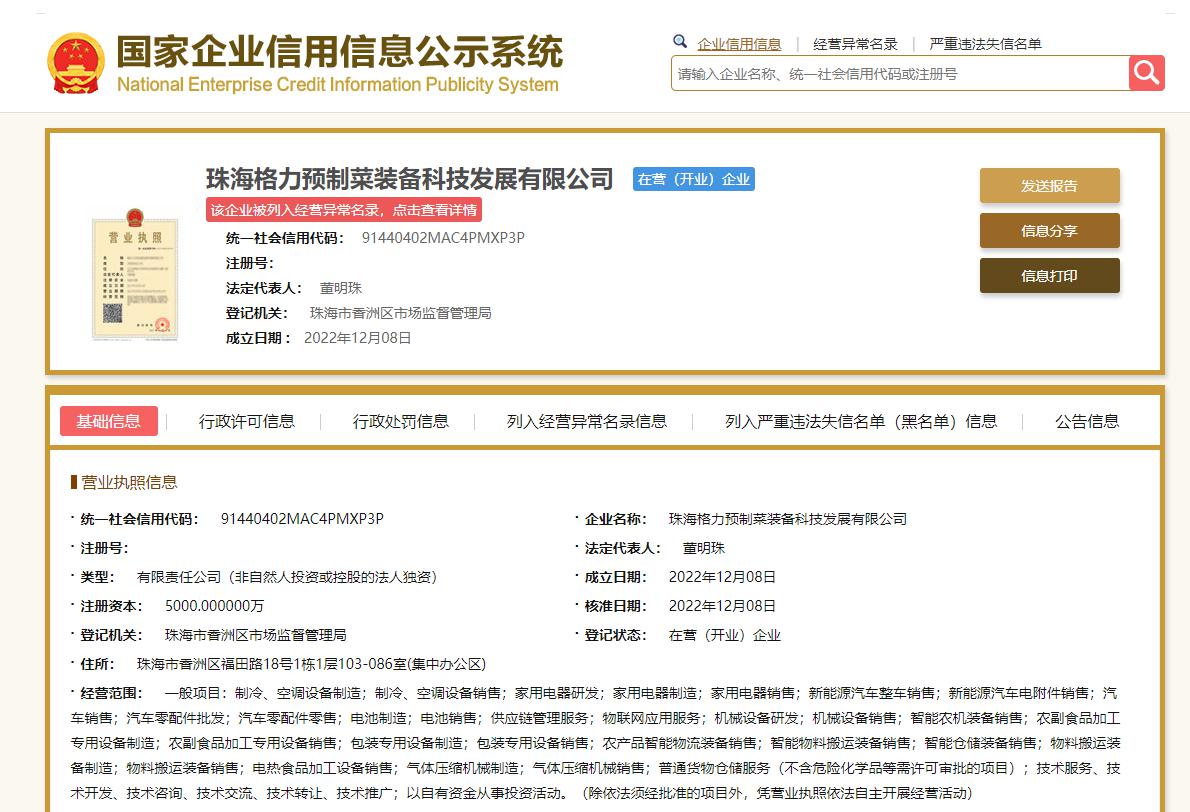Switch to the 行政许可信息 tab

[247, 421]
